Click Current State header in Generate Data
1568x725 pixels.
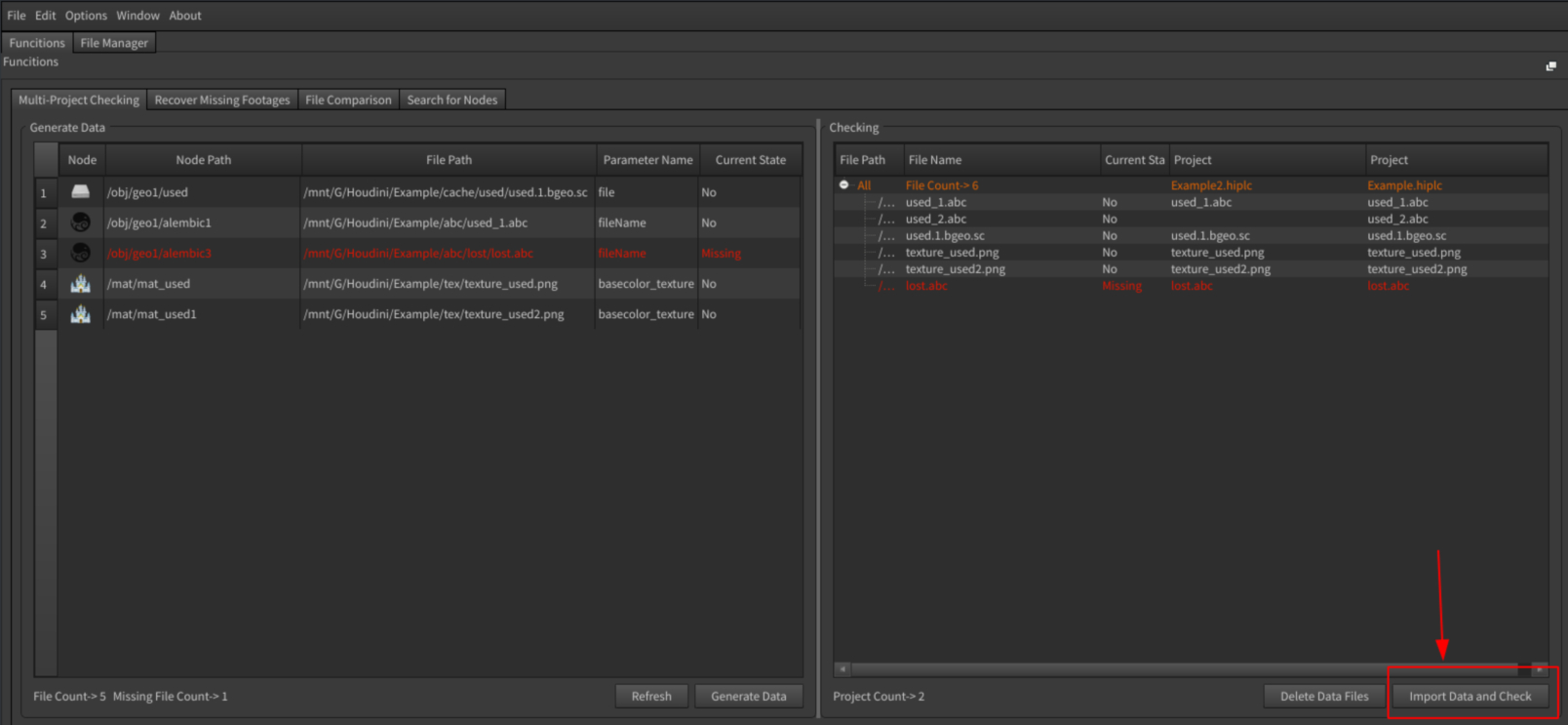pos(751,160)
